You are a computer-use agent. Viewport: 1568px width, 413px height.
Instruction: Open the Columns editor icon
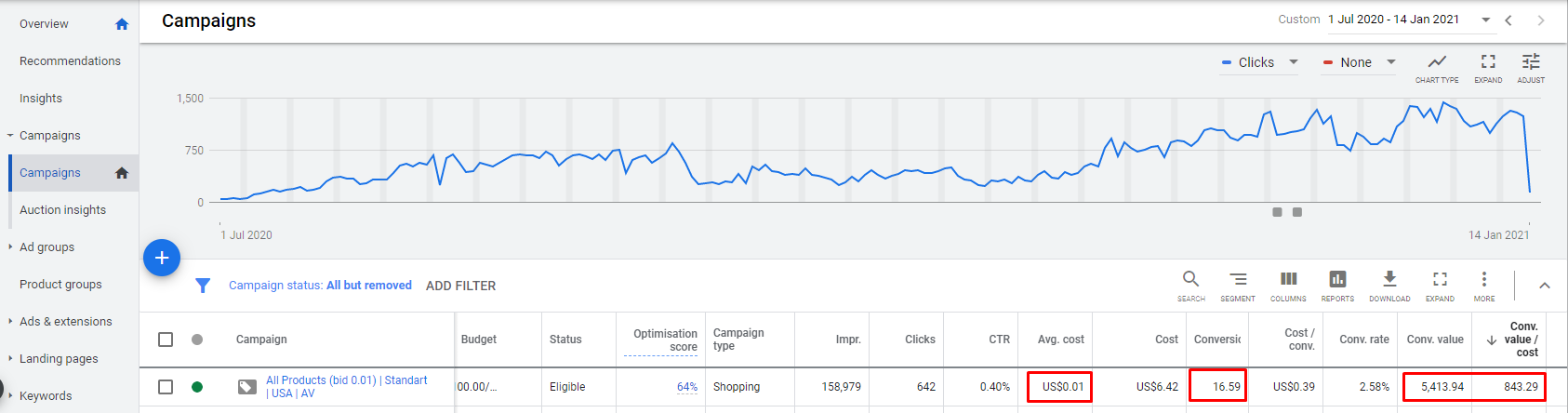point(1288,279)
